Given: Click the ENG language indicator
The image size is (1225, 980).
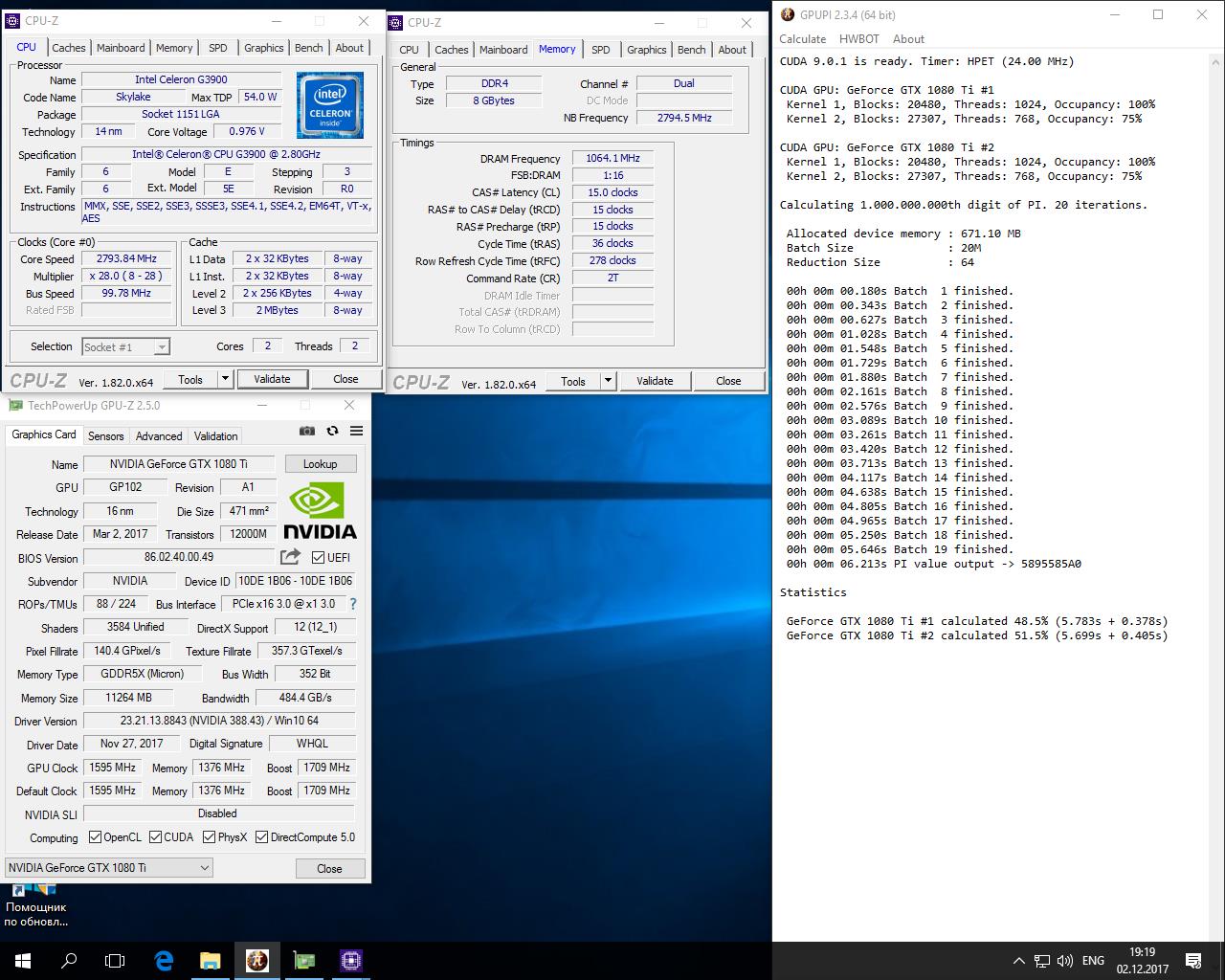Looking at the screenshot, I should pos(1093,961).
